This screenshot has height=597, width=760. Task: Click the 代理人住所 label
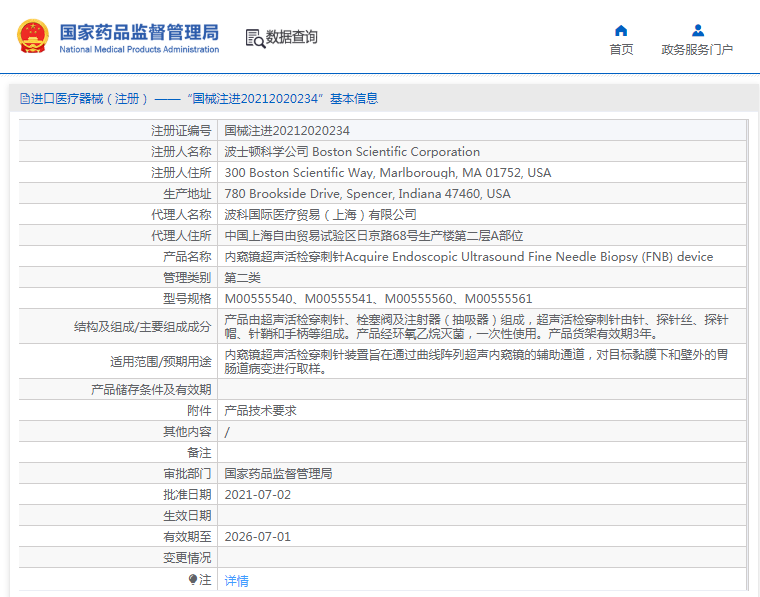[x=181, y=236]
